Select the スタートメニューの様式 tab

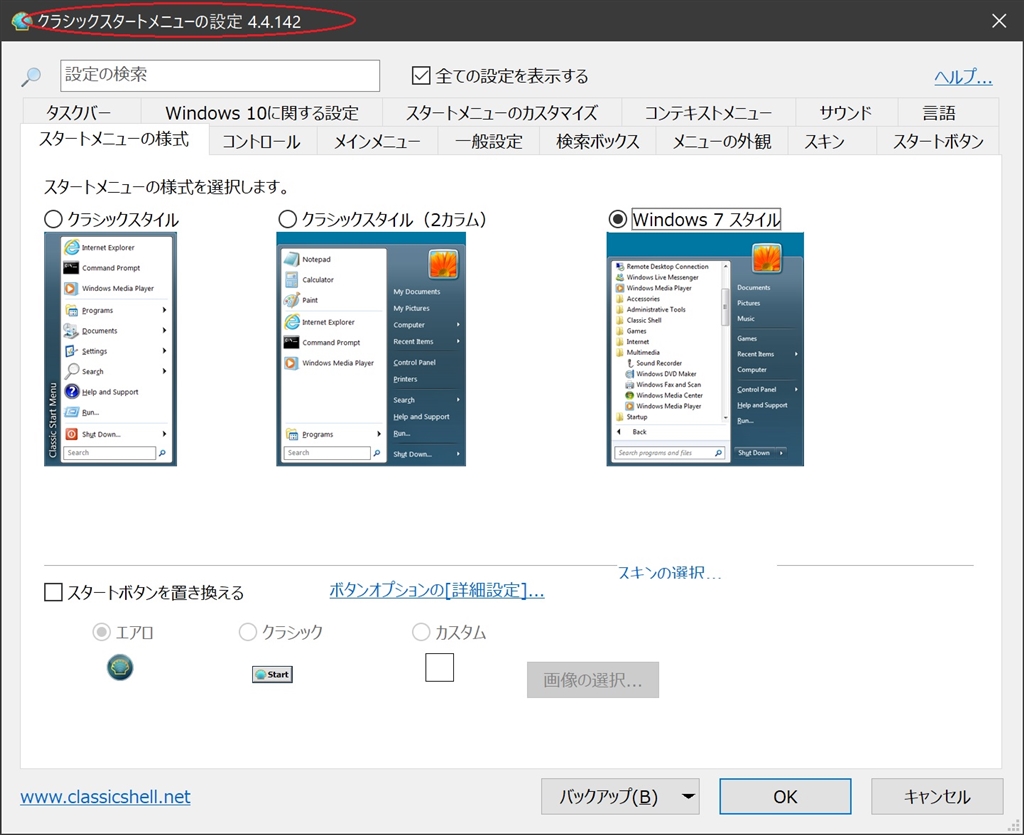pos(114,139)
